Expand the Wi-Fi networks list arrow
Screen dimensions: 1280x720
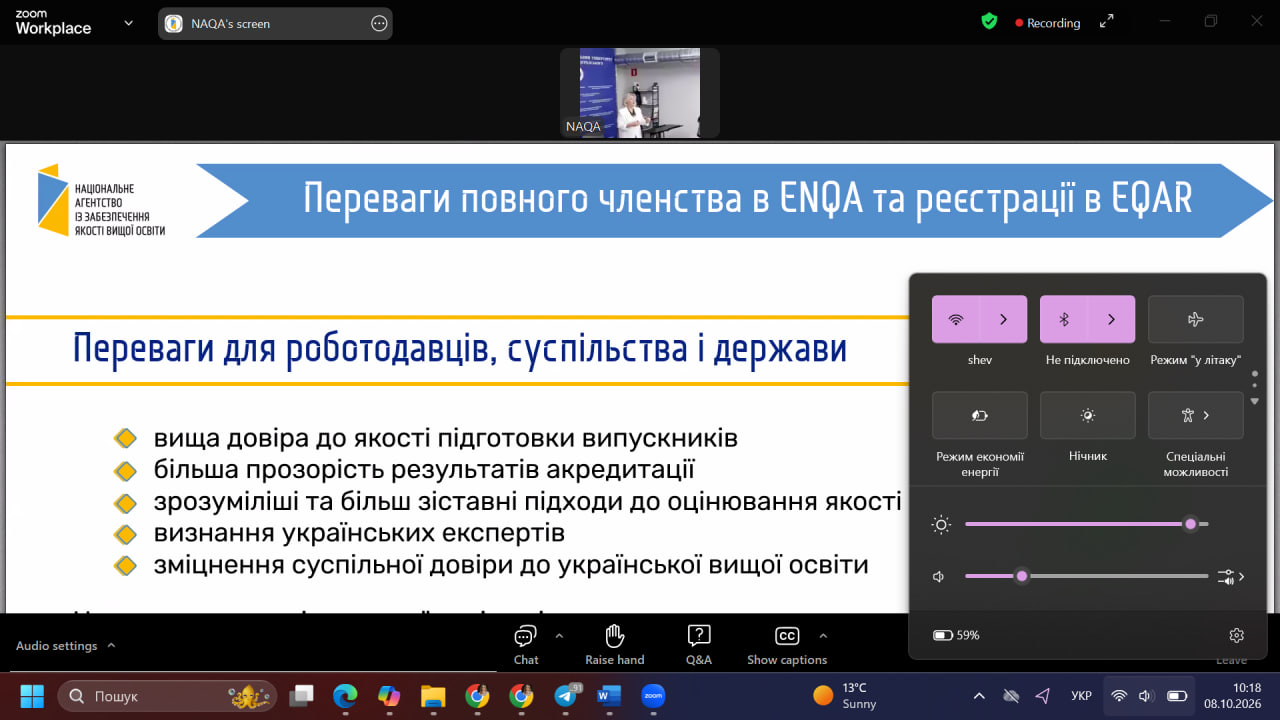point(1004,319)
